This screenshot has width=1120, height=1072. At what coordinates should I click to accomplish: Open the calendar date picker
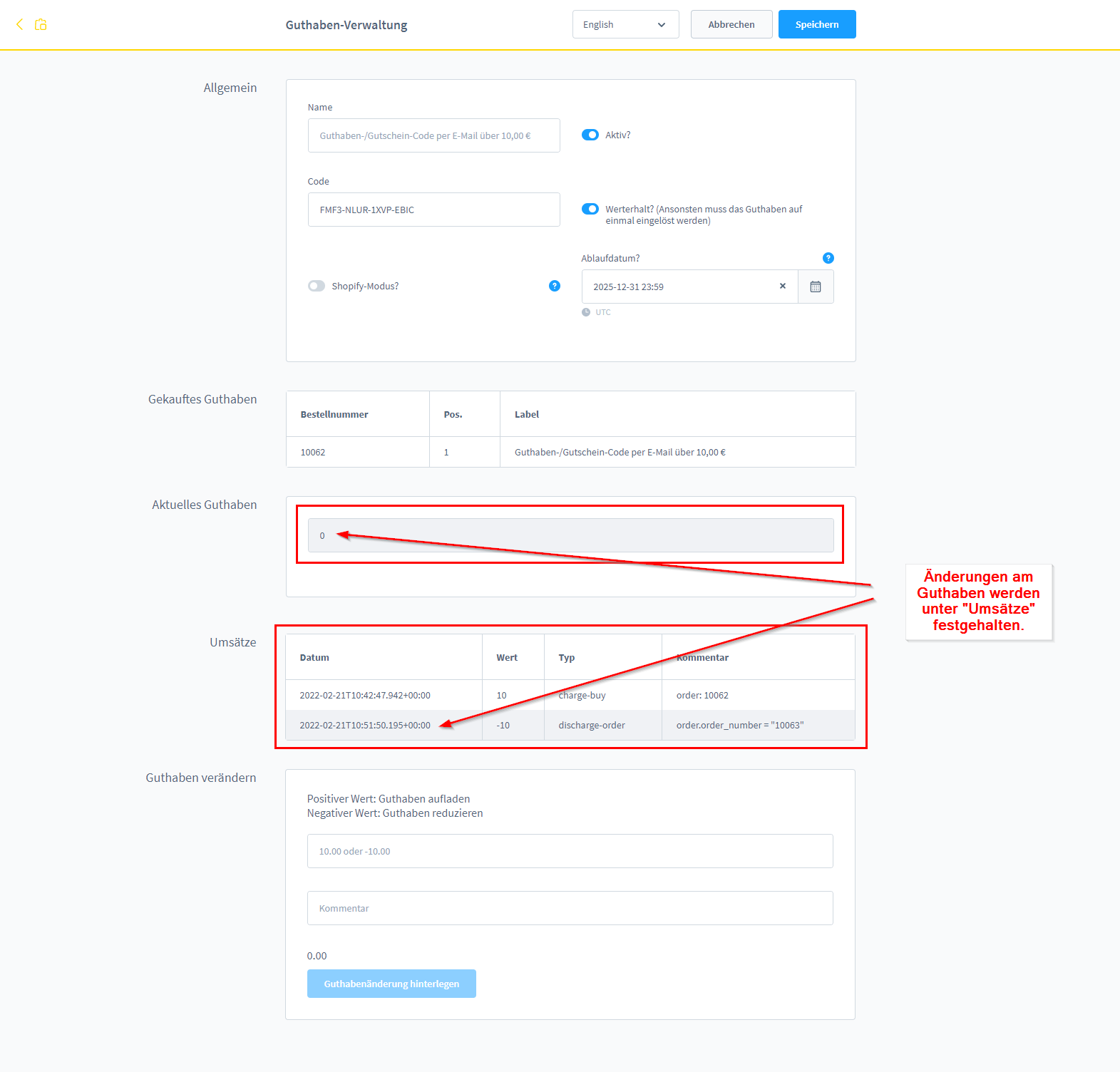[816, 287]
